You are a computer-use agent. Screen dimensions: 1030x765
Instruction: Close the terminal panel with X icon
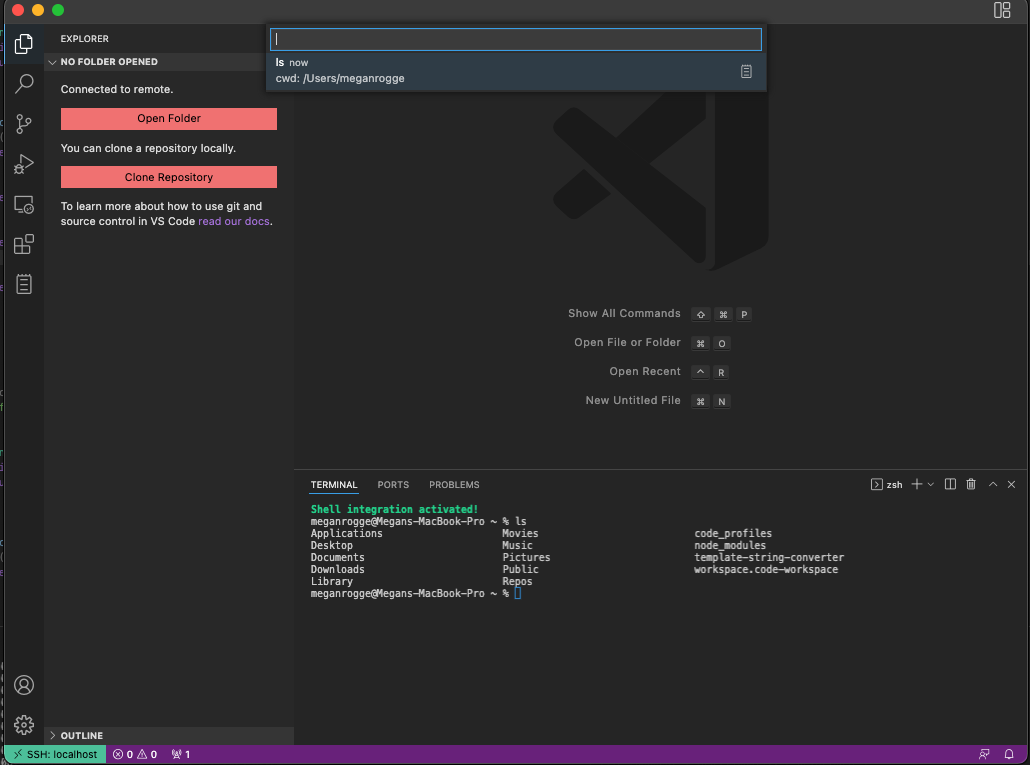coord(1012,484)
